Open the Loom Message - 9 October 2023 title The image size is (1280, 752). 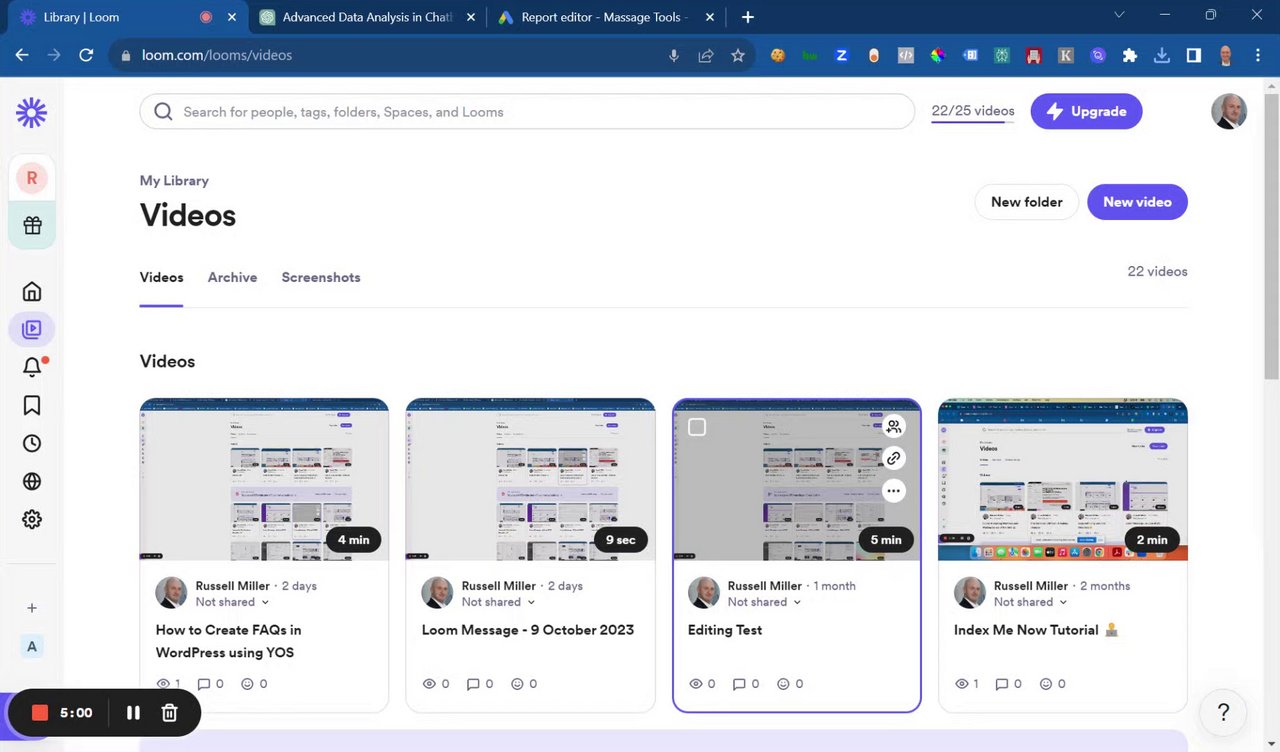tap(528, 630)
